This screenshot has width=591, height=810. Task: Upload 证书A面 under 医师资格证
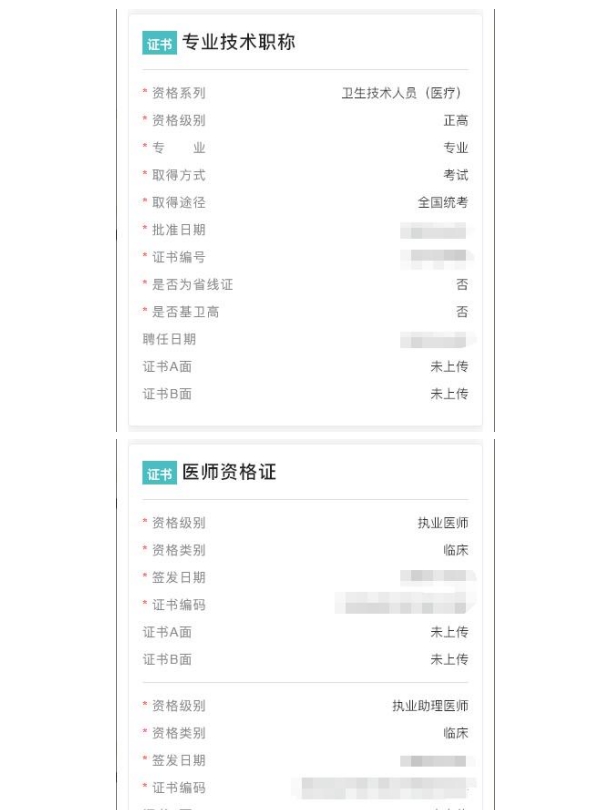coord(449,632)
